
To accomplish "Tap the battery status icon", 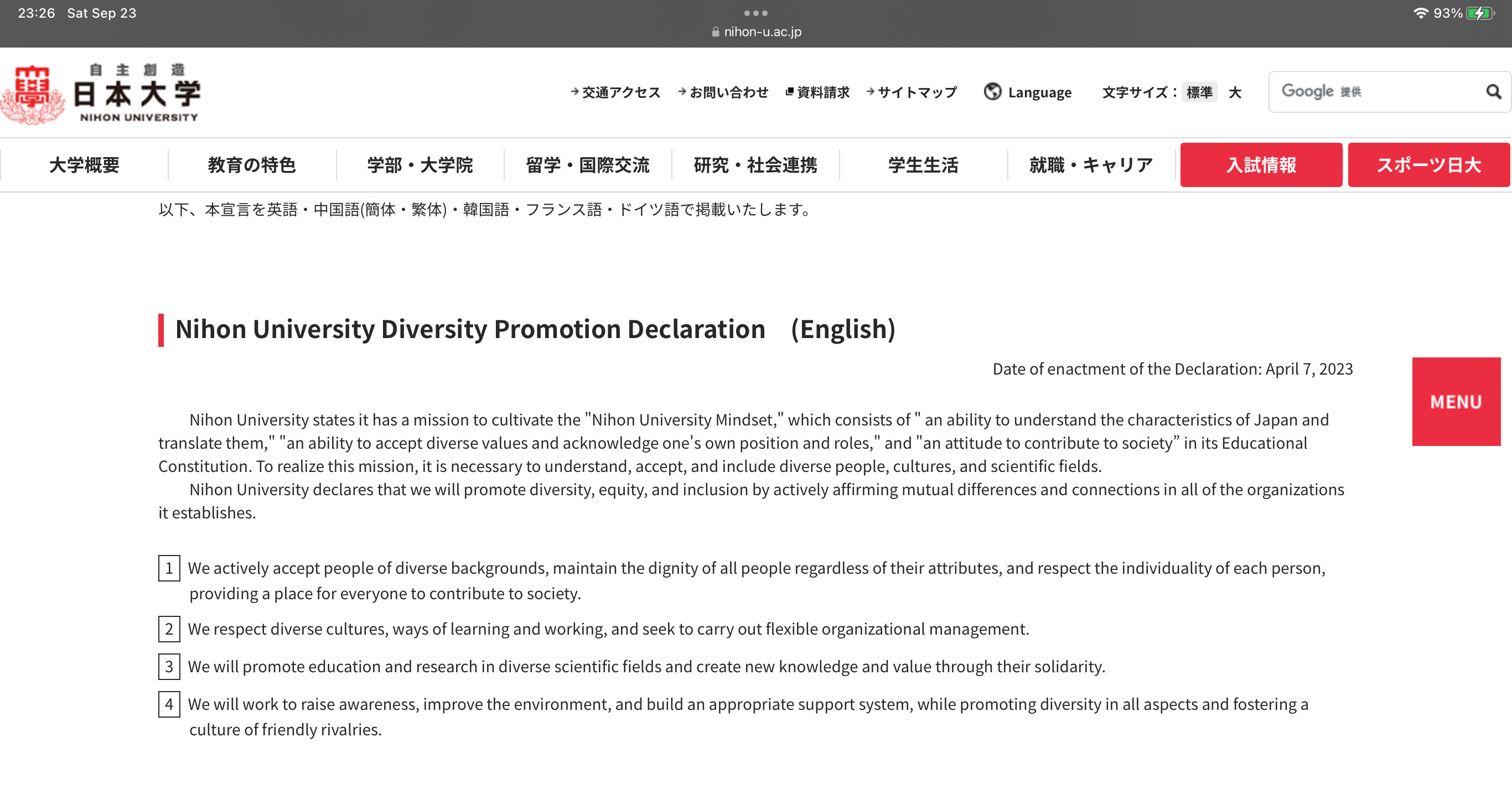I will (x=1480, y=13).
